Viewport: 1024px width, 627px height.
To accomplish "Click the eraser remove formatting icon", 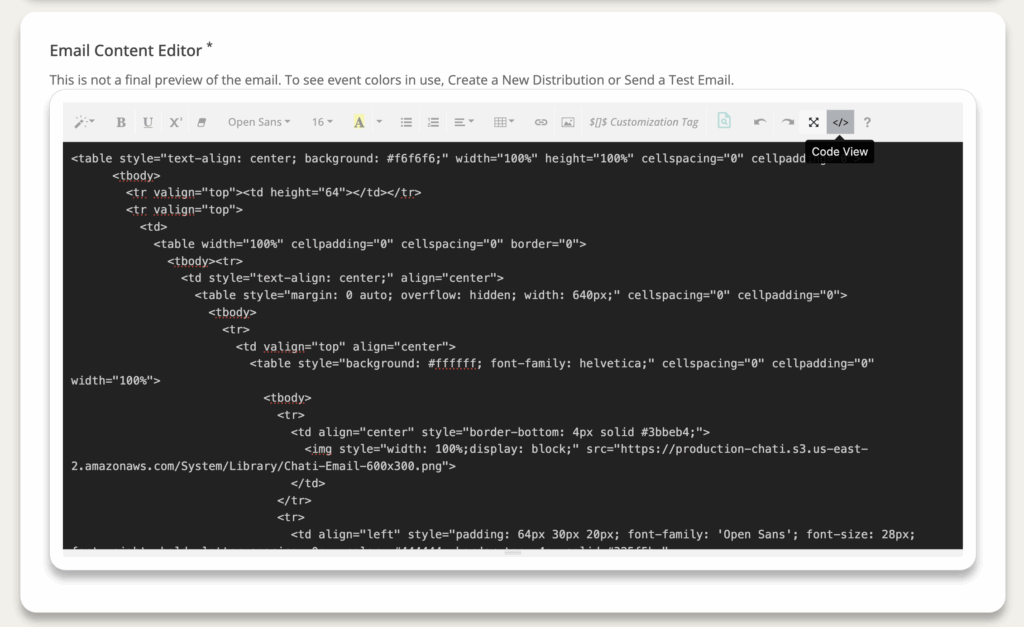I will [x=202, y=122].
